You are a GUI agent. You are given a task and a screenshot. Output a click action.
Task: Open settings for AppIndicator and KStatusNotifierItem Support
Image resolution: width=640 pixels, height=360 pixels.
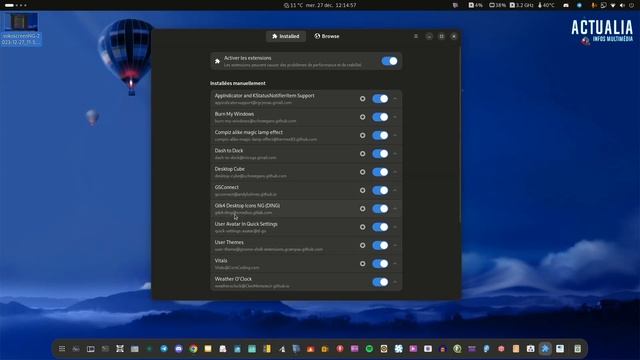click(x=362, y=99)
